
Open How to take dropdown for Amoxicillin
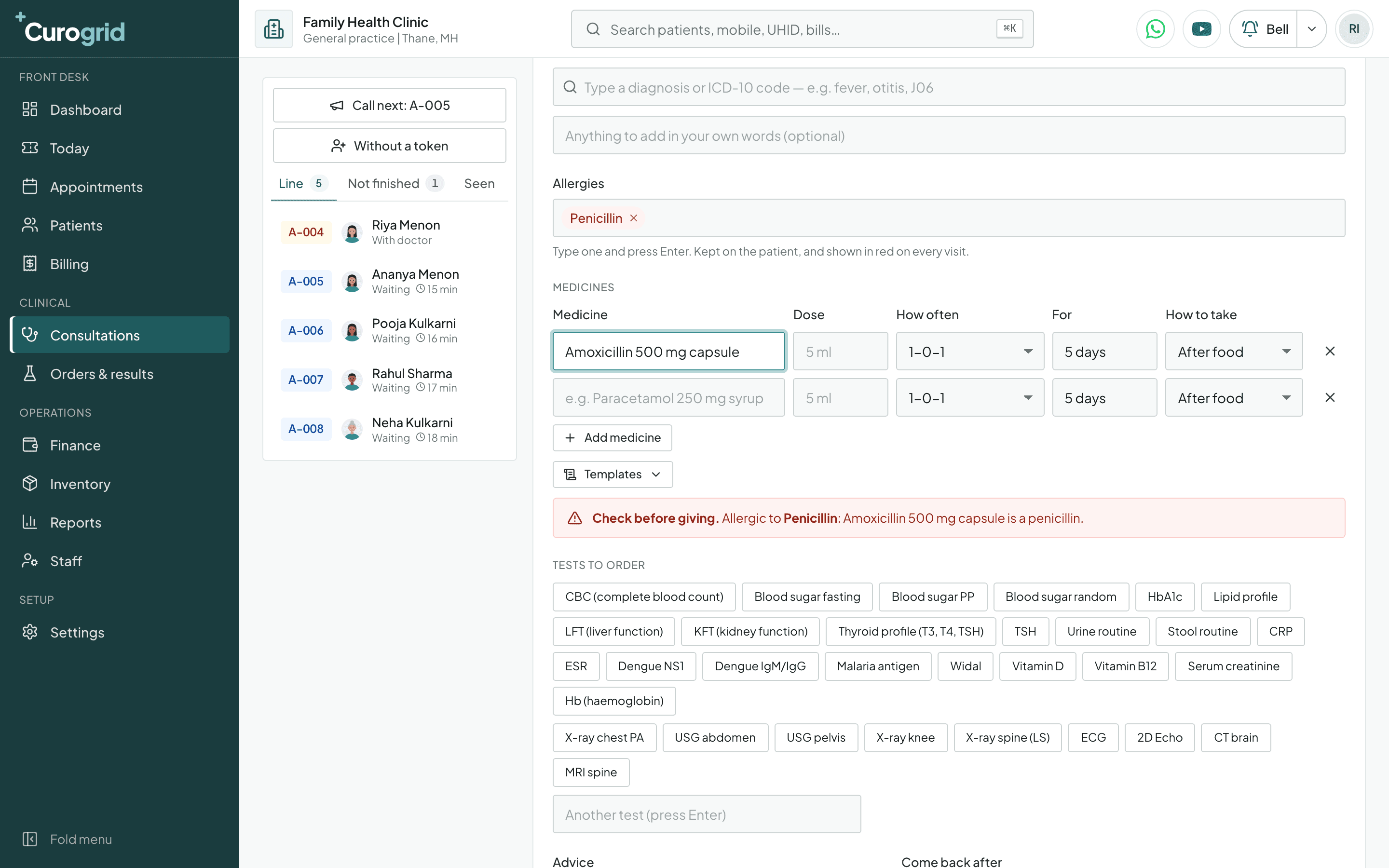(1234, 352)
